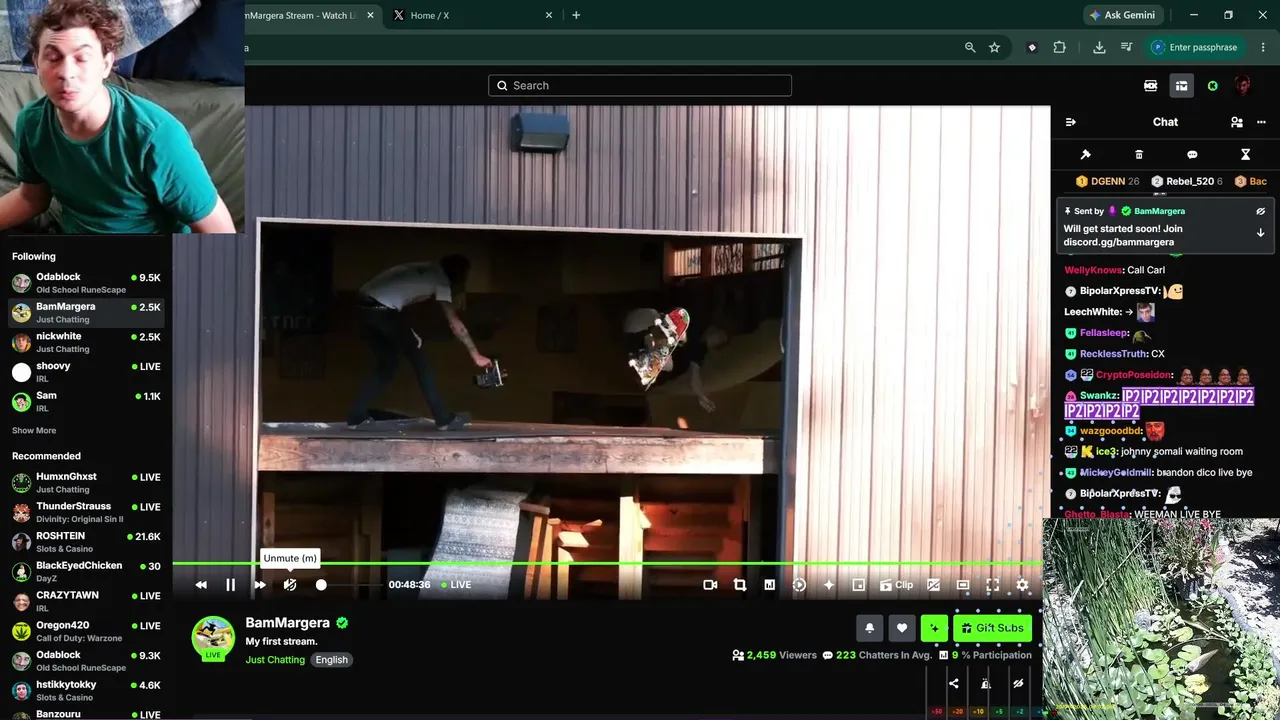Open hstikkytokky Slots & Casino channel
Viewport: 1280px width, 720px height.
(x=86, y=690)
